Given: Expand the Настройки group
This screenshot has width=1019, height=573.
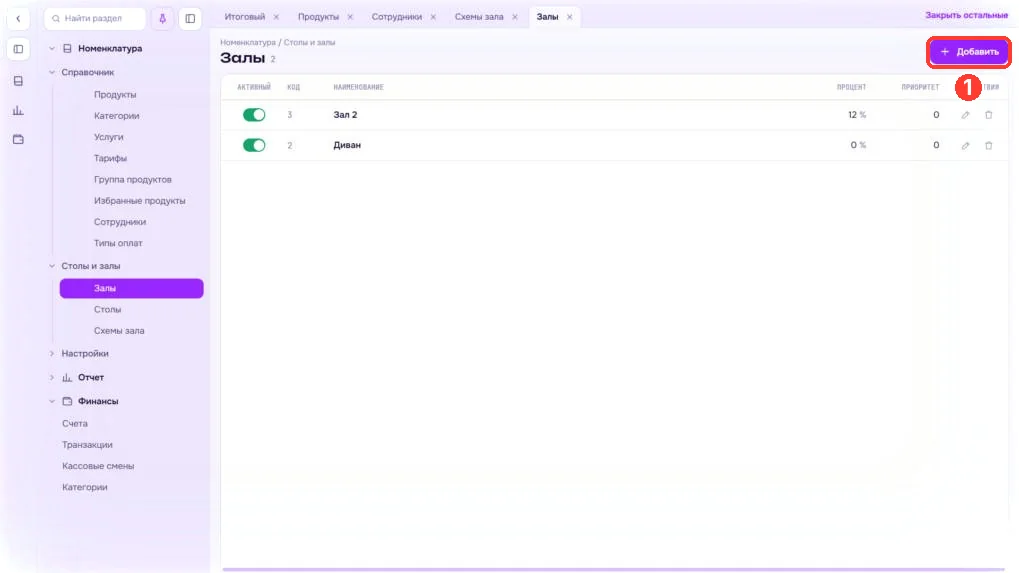Looking at the screenshot, I should (52, 353).
